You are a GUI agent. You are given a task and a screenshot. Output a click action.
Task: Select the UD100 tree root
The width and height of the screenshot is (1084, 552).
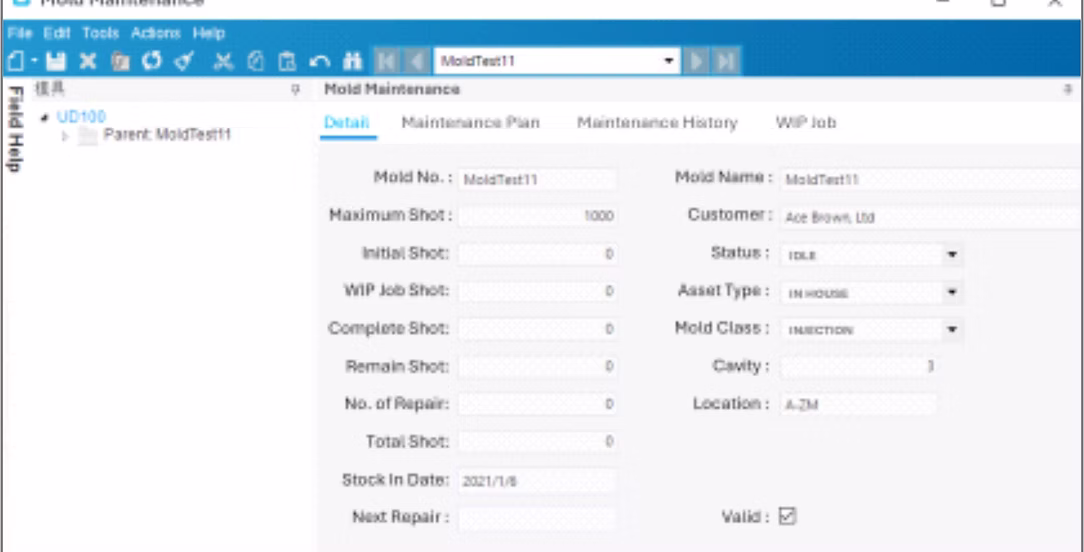(x=82, y=117)
